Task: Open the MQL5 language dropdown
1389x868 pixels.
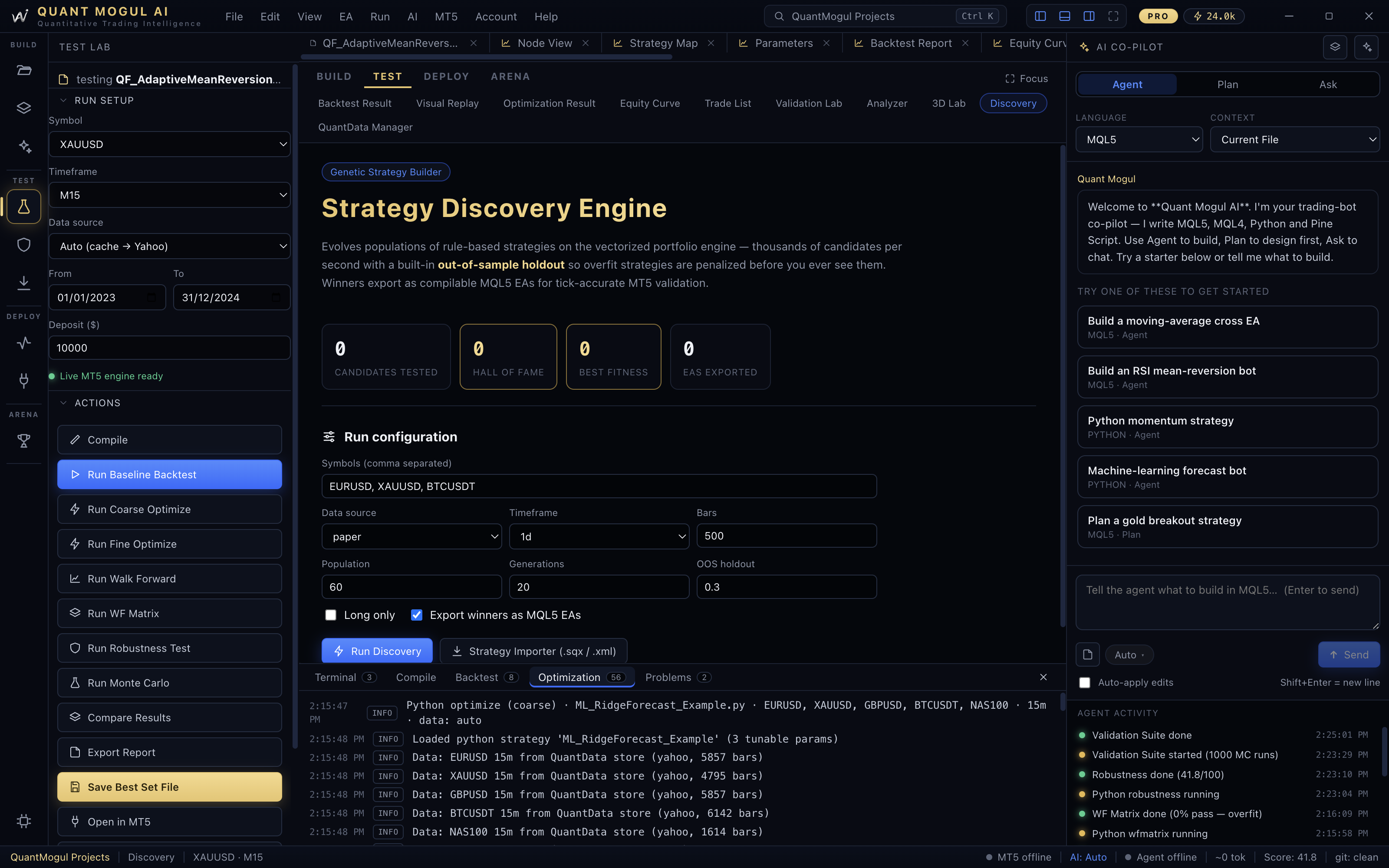Action: coord(1139,139)
